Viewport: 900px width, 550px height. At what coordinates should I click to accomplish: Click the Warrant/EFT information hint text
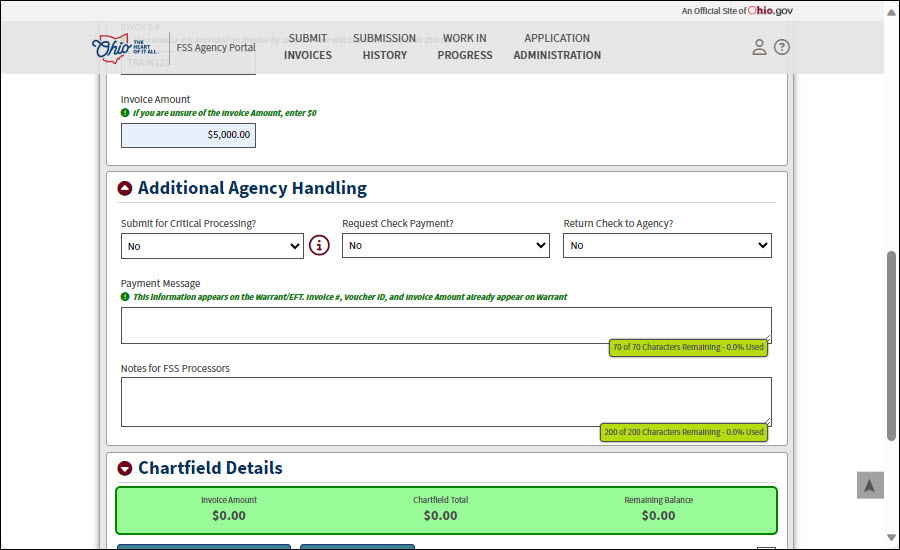click(350, 297)
